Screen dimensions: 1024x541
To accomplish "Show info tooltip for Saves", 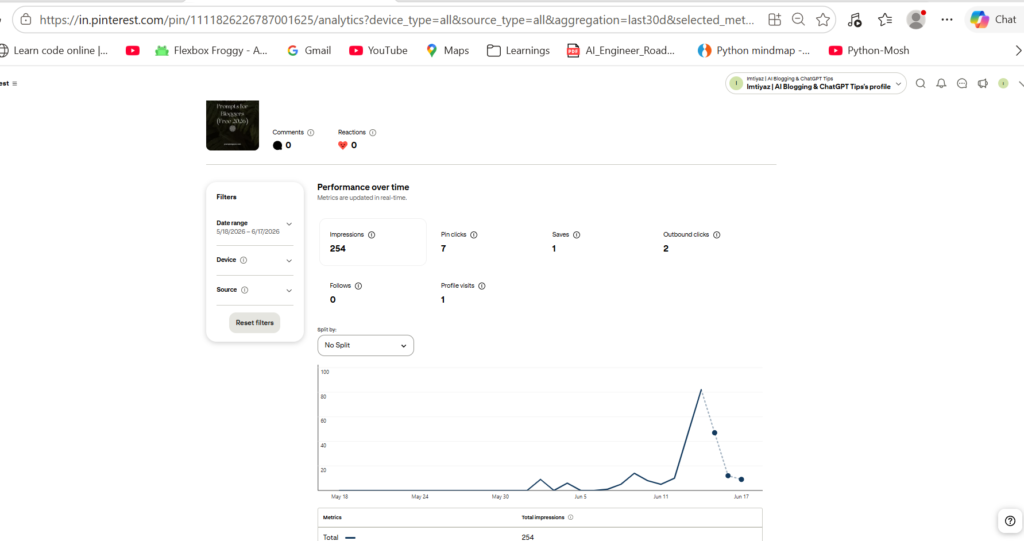I will tap(577, 235).
